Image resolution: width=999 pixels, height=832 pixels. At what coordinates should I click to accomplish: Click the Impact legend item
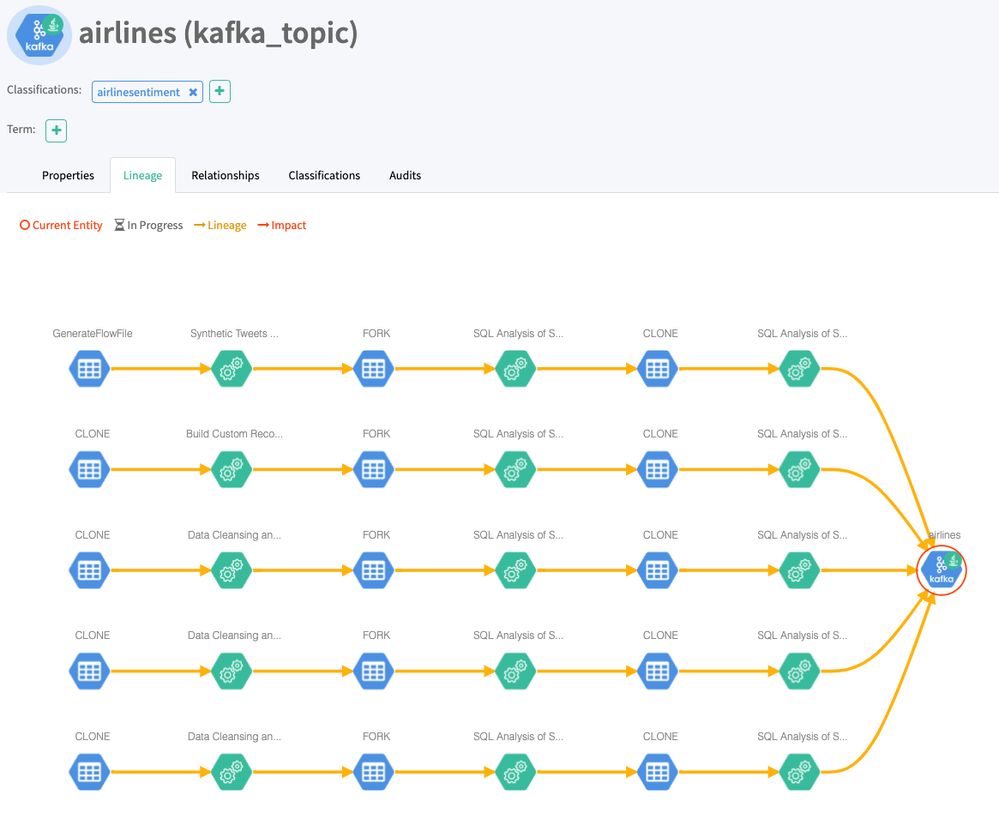(283, 225)
